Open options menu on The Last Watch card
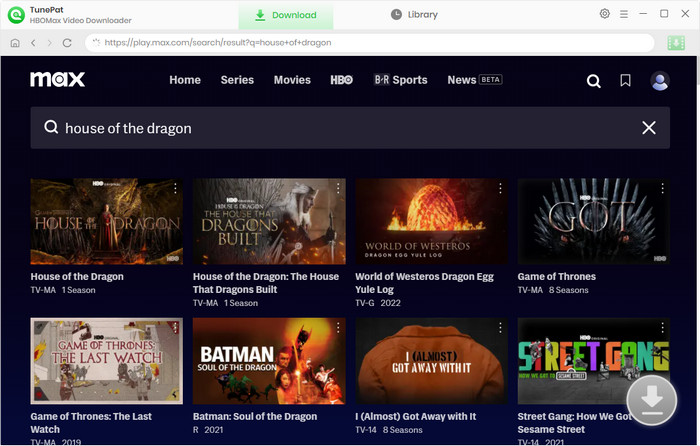This screenshot has height=446, width=700. pos(175,328)
